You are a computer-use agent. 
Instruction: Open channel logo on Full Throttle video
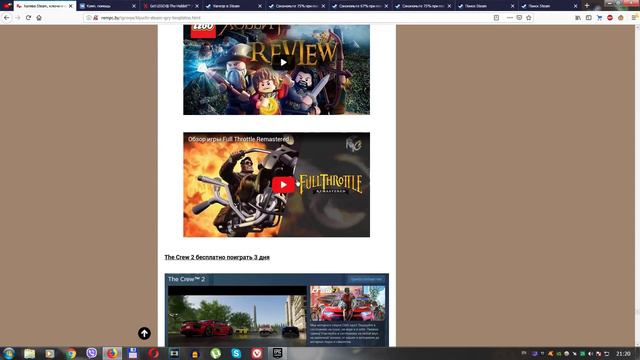pyautogui.click(x=353, y=144)
